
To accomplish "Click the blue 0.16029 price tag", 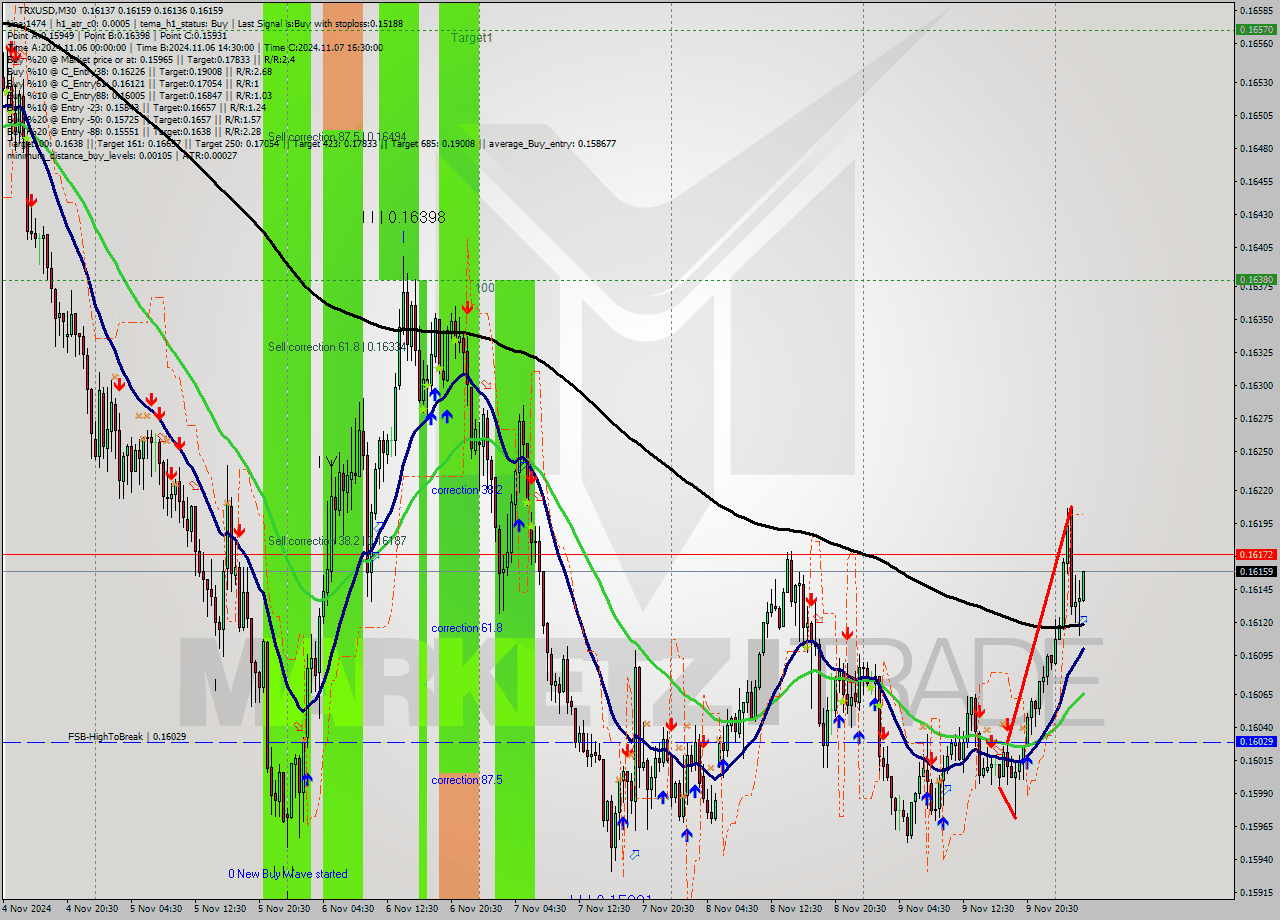I will point(1256,742).
